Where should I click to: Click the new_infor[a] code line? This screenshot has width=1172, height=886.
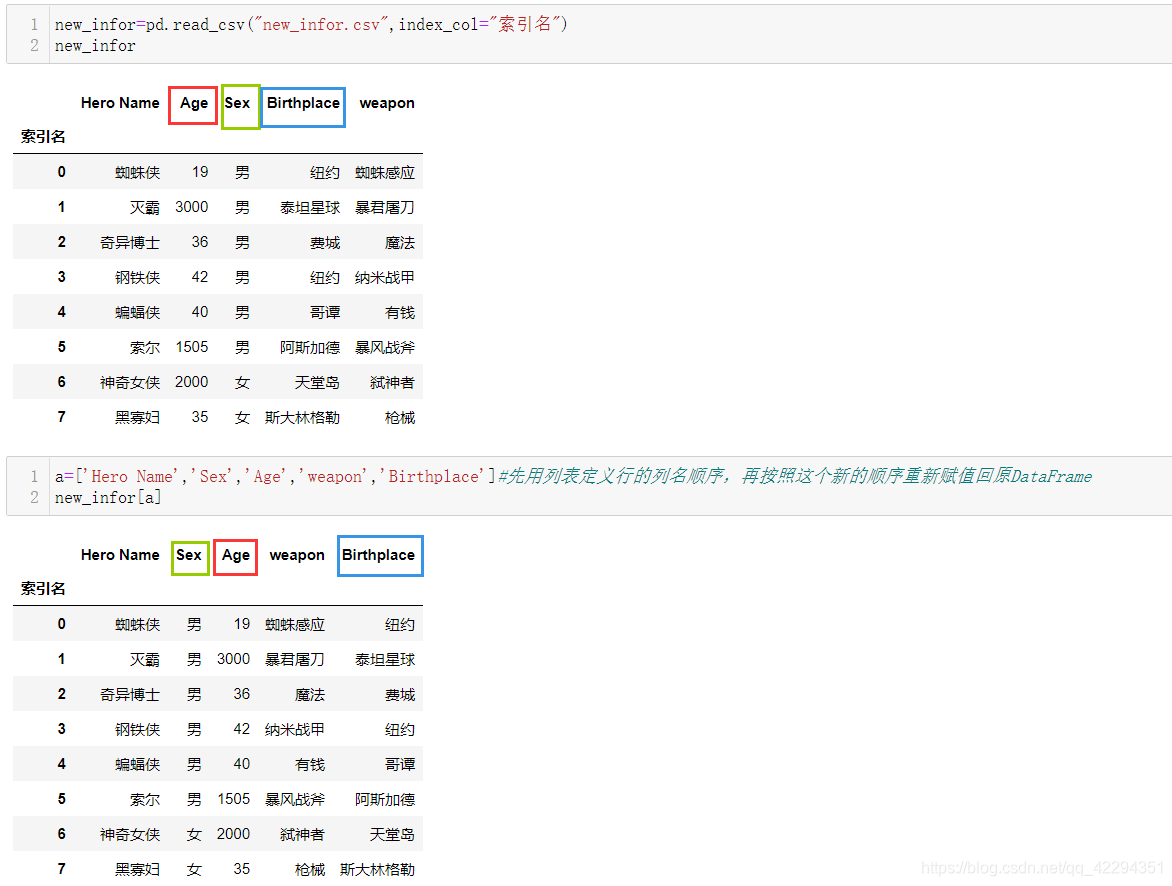point(108,497)
